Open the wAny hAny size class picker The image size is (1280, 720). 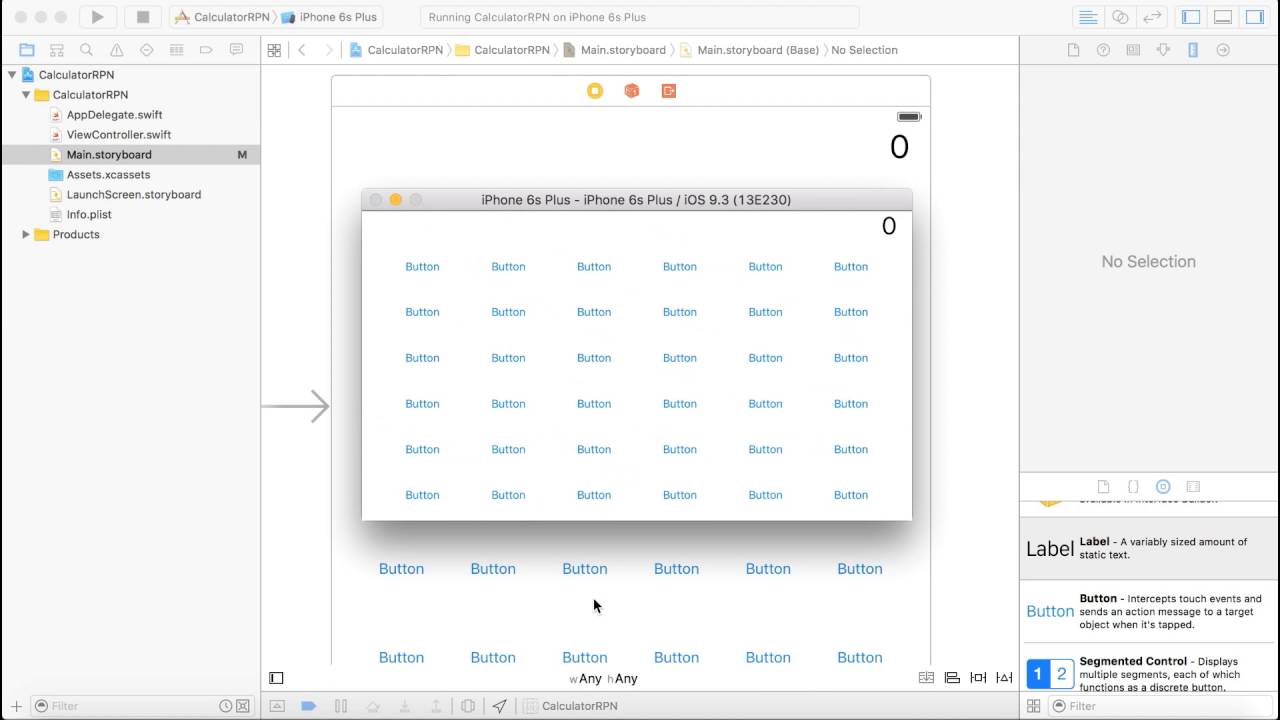(x=603, y=679)
